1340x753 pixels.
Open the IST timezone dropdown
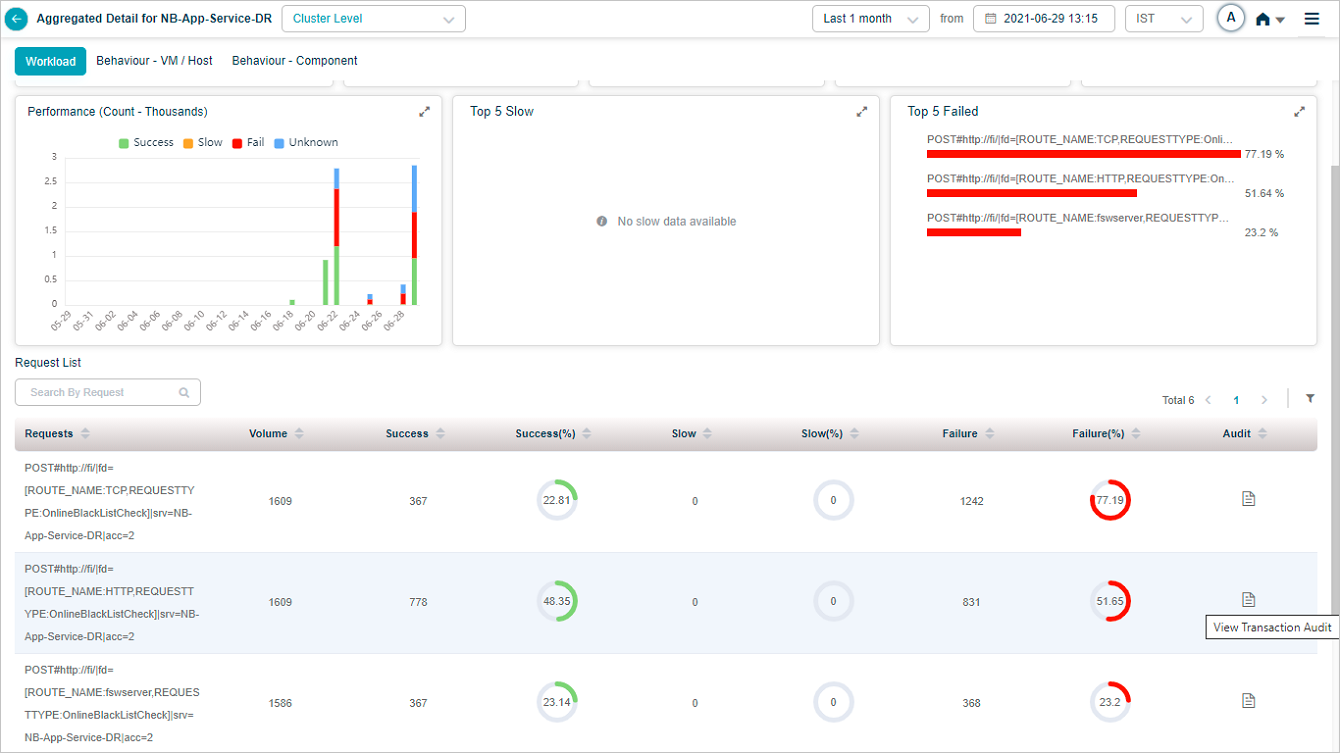(x=1163, y=19)
